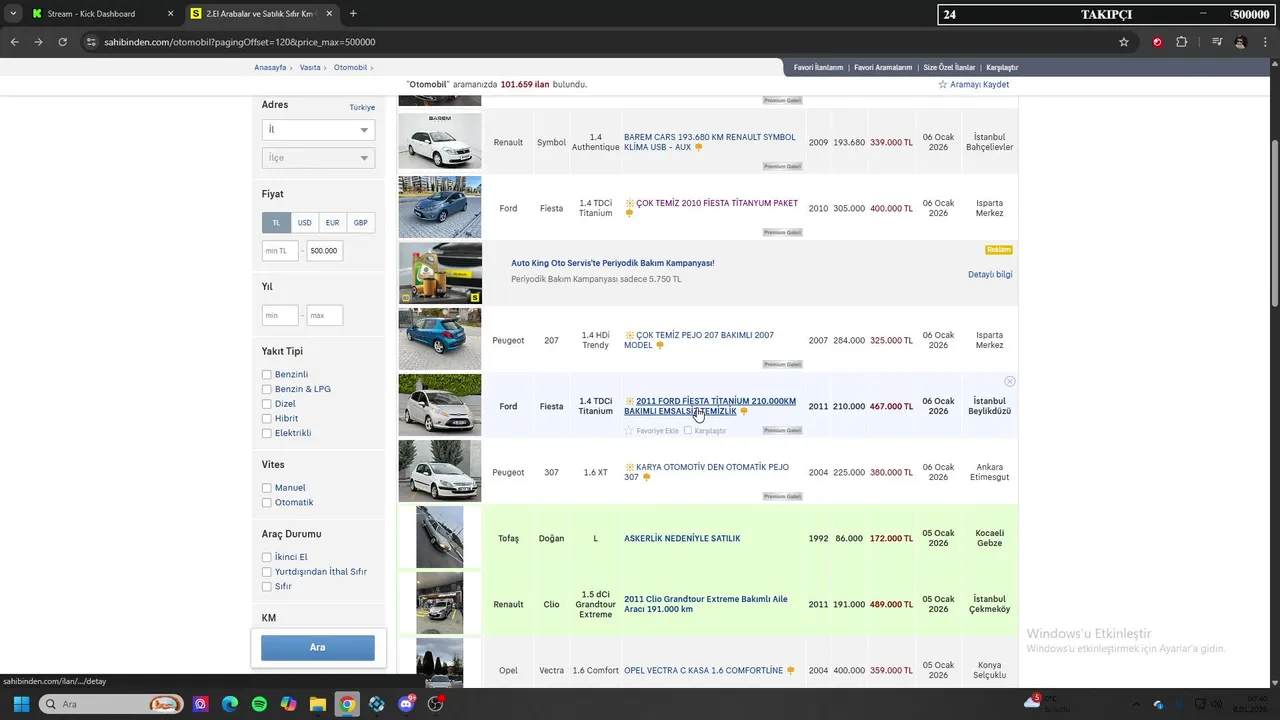Screen dimensions: 1280x720
Task: Check the Benzinli fuel type checkbox
Action: point(267,375)
